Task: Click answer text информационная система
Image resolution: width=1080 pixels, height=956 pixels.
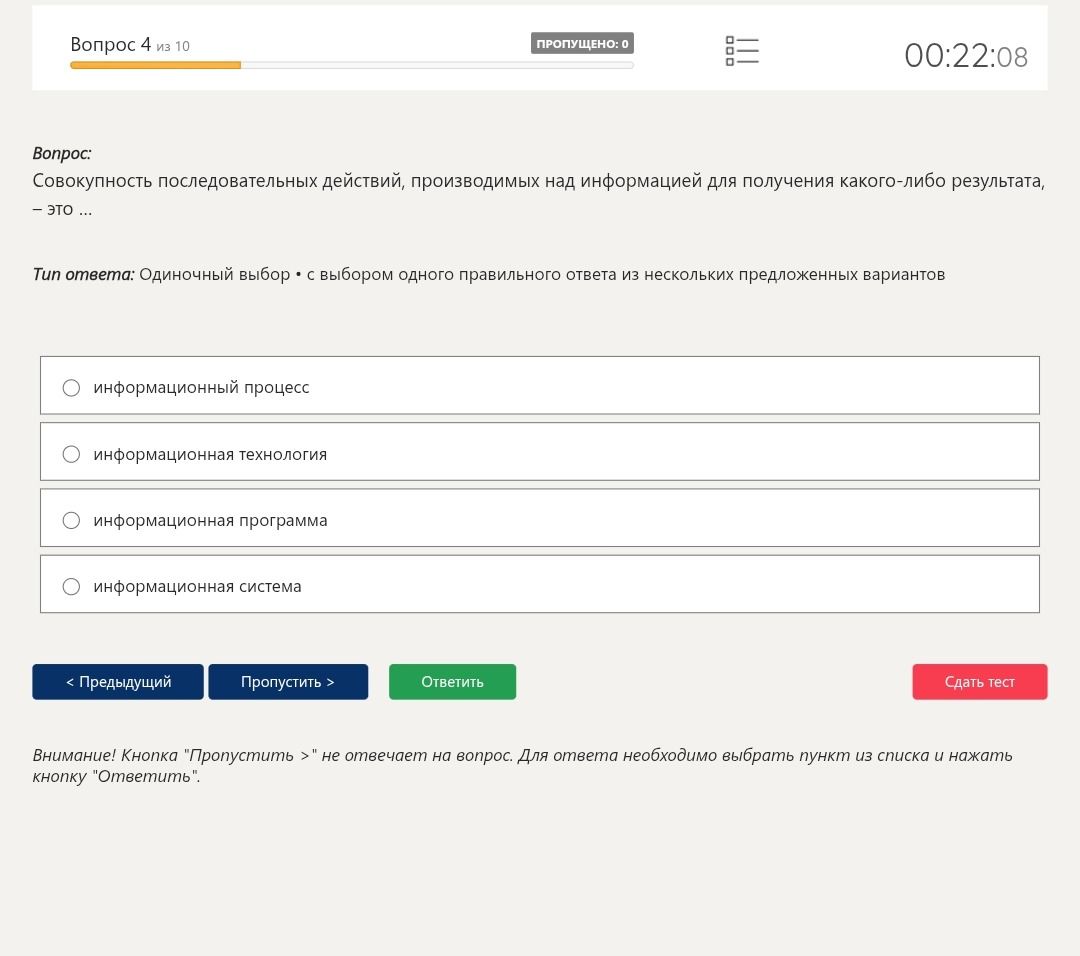Action: click(x=197, y=587)
